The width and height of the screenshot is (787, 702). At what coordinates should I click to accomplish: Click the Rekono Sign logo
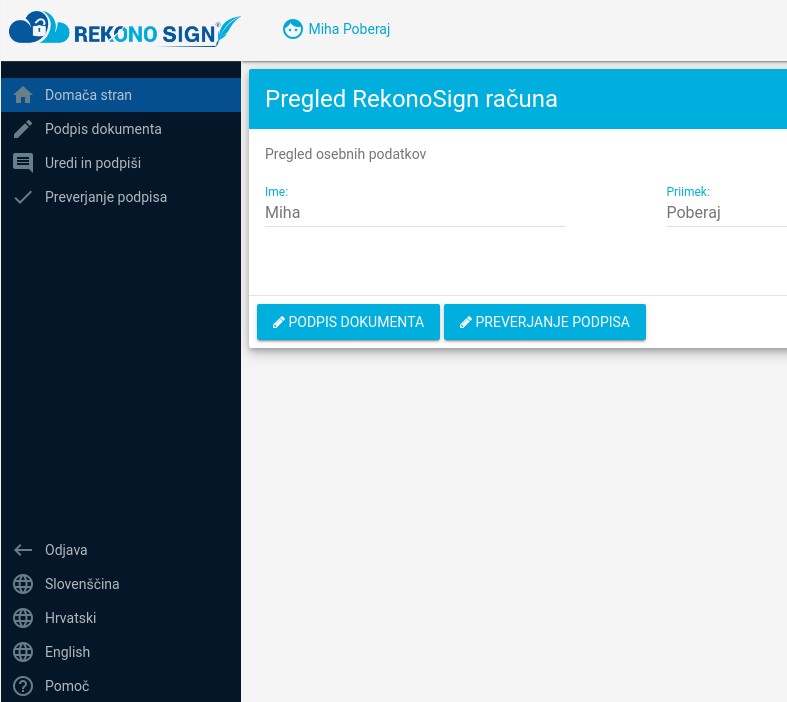point(124,30)
